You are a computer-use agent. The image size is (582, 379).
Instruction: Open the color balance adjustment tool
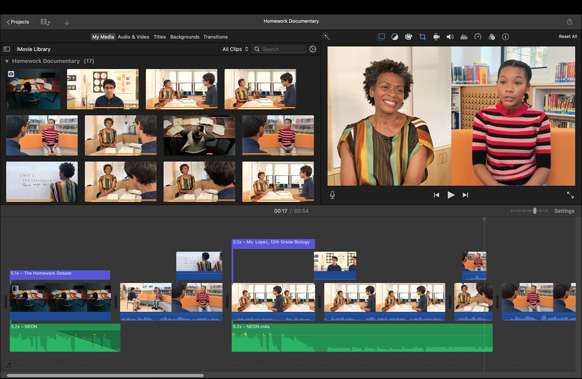tap(395, 37)
